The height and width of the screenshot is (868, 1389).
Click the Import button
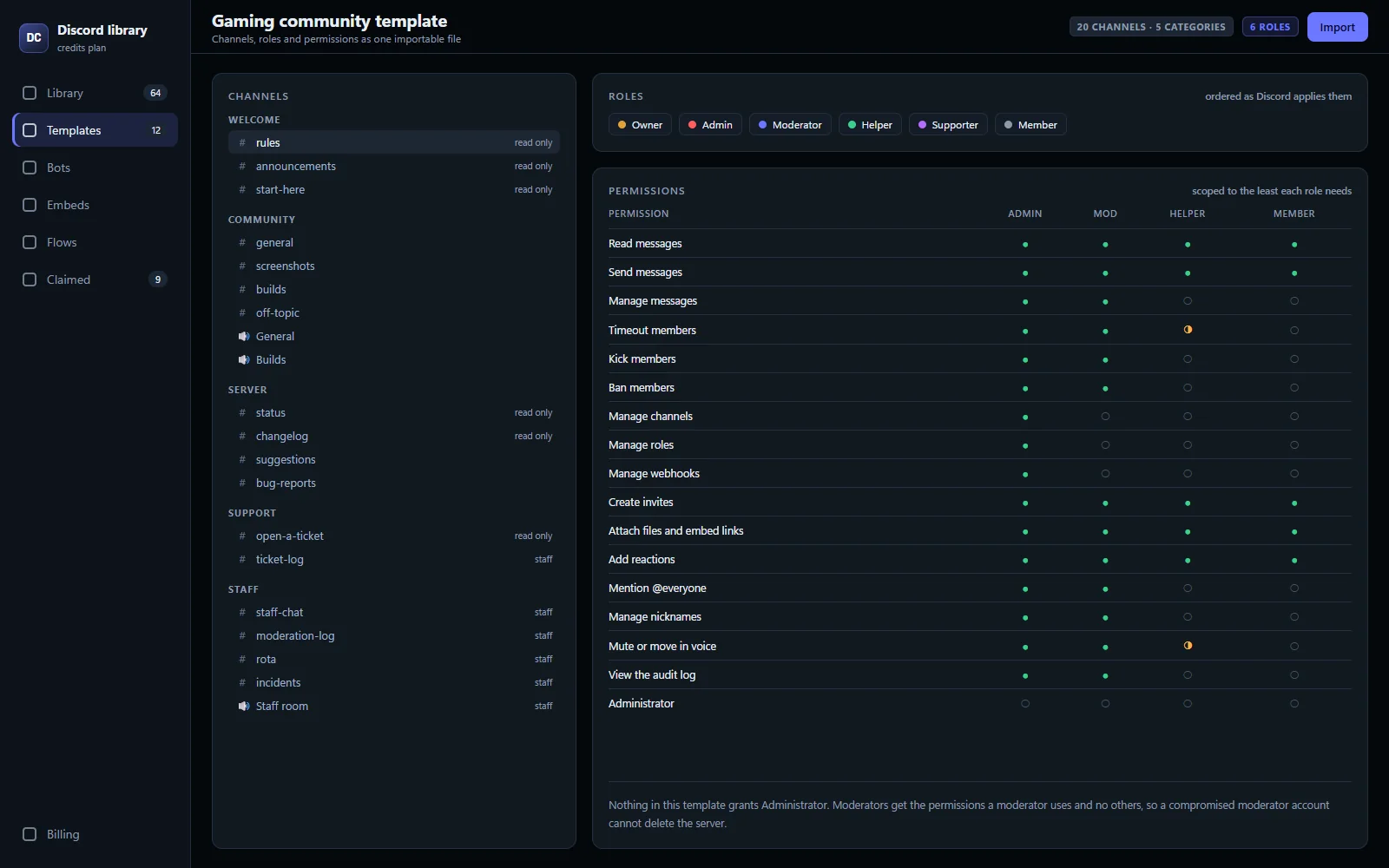tap(1337, 27)
